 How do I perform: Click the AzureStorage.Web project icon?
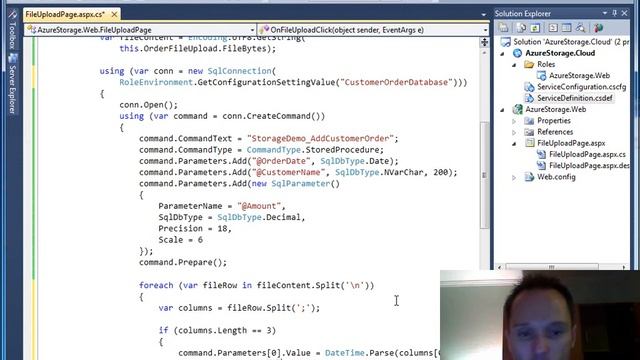pyautogui.click(x=518, y=109)
